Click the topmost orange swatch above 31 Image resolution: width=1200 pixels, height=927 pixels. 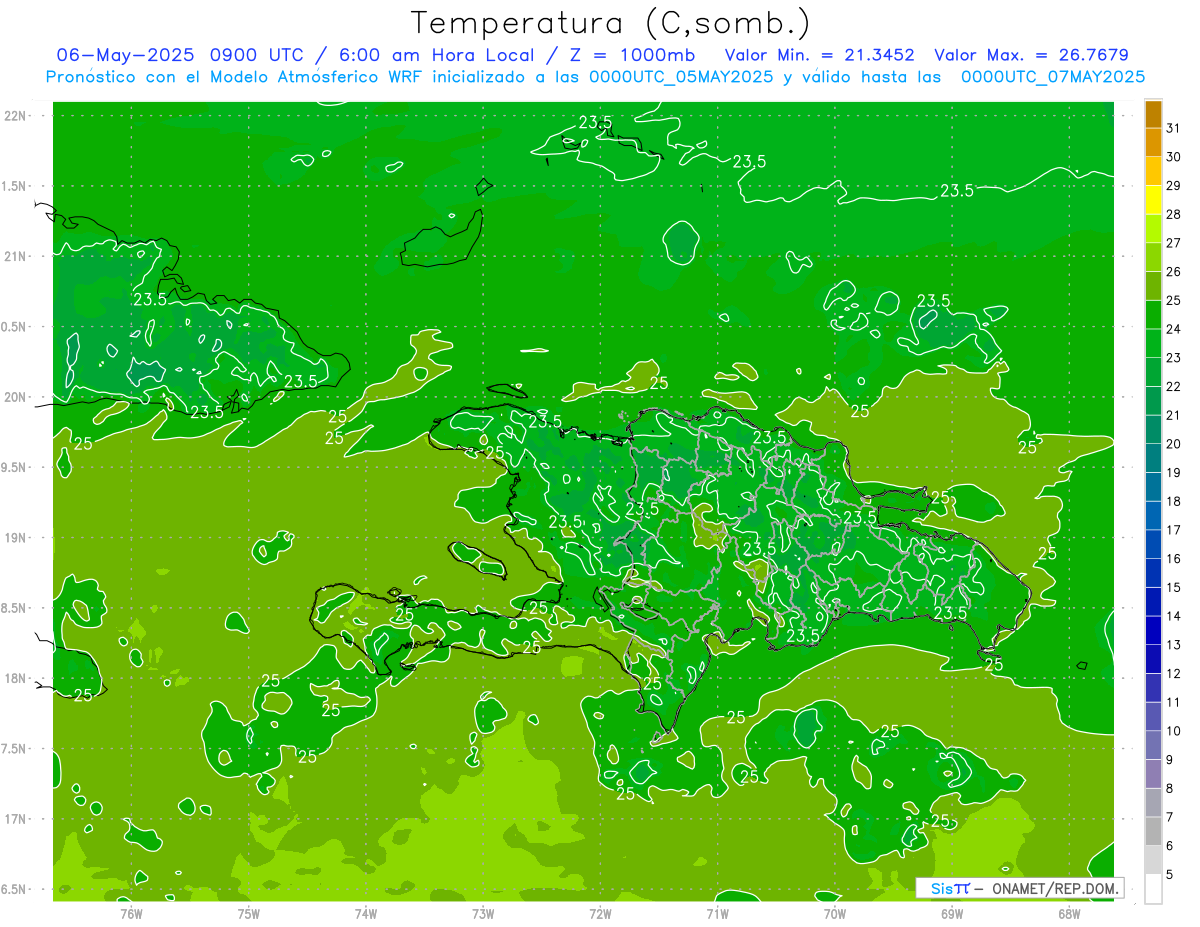[1153, 113]
